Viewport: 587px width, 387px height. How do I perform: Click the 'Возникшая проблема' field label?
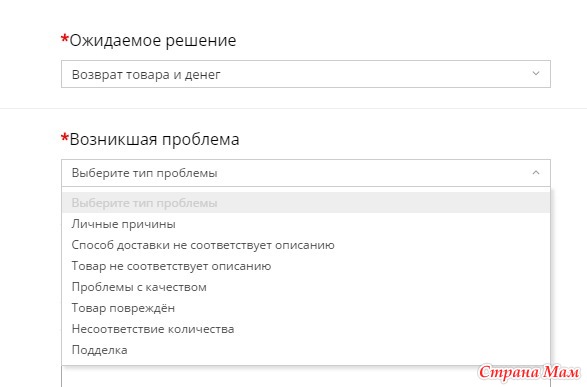coord(154,139)
